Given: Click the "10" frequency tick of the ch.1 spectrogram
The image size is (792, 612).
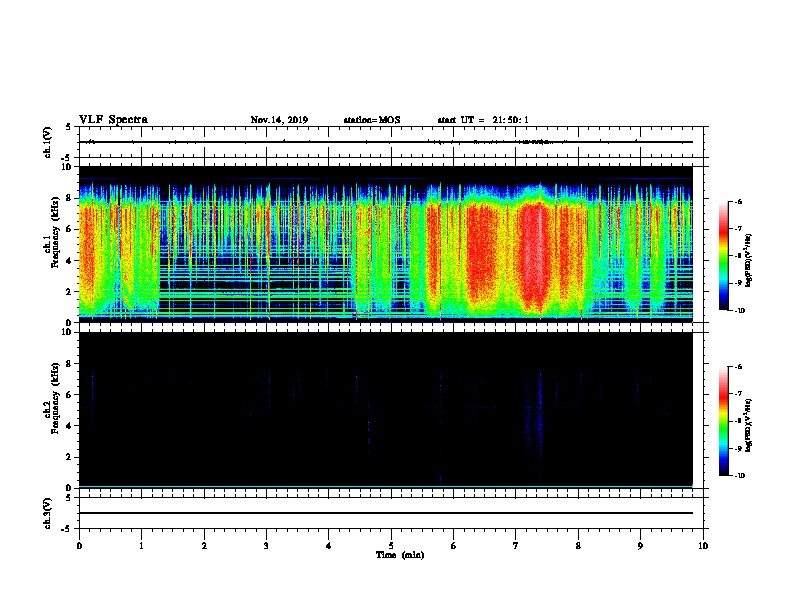Looking at the screenshot, I should pos(68,167).
